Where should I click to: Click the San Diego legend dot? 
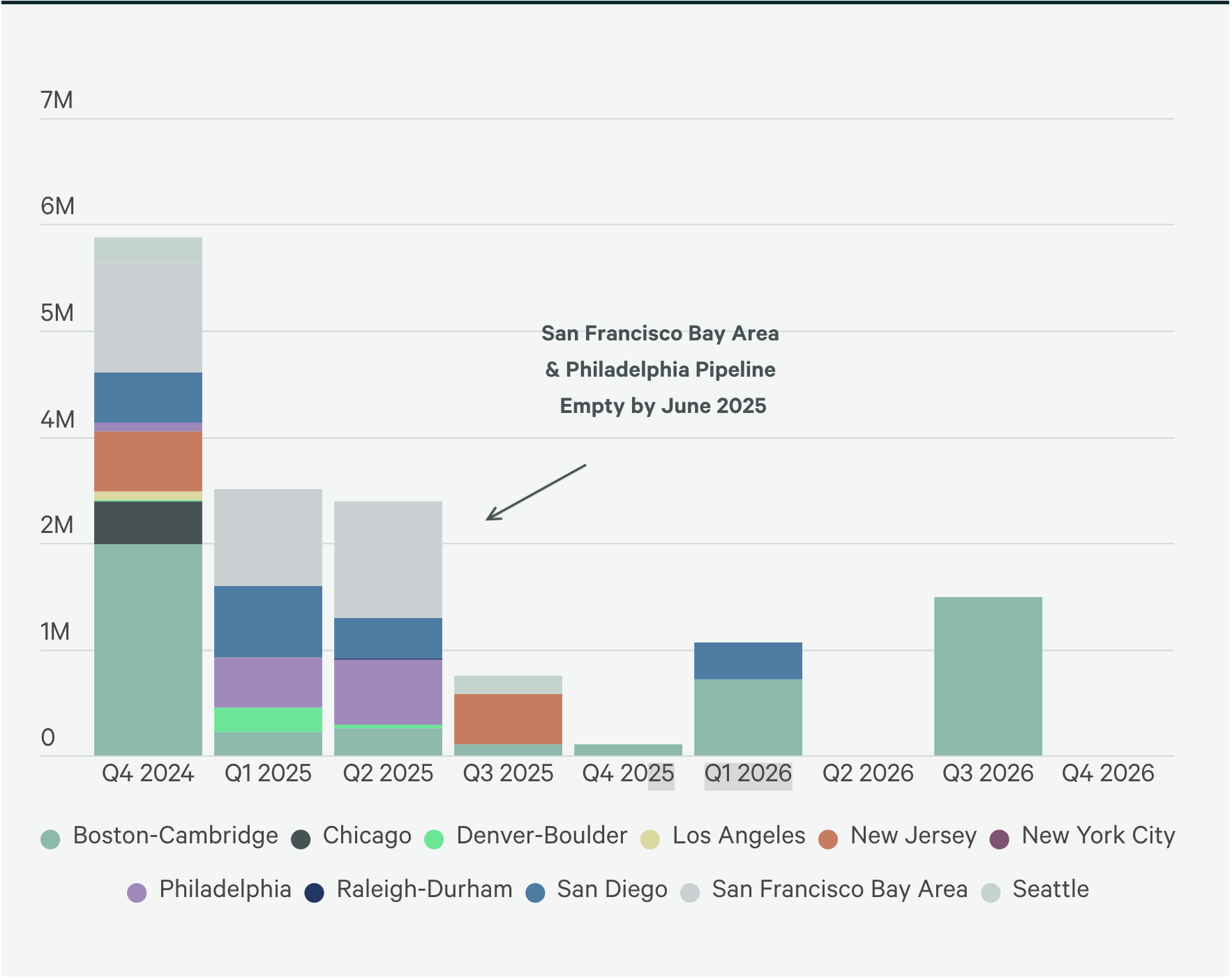535,892
